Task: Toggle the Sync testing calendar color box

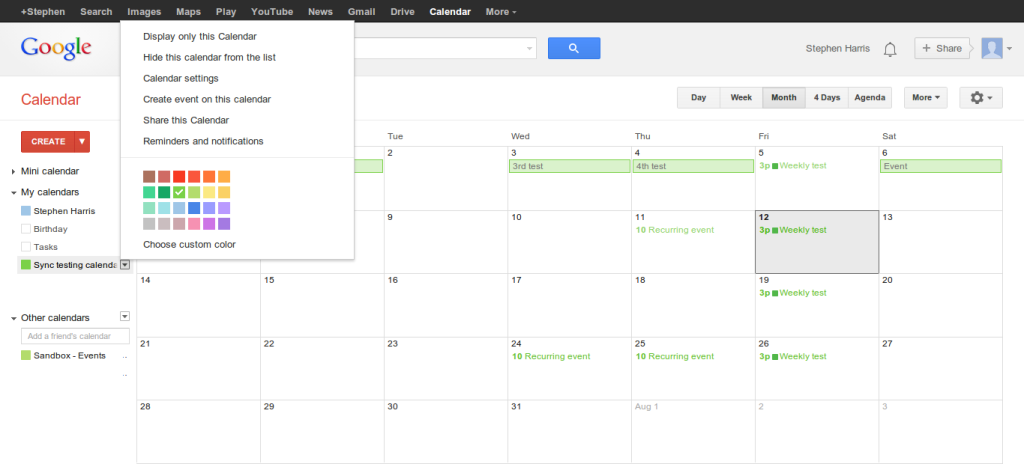Action: tap(26, 265)
